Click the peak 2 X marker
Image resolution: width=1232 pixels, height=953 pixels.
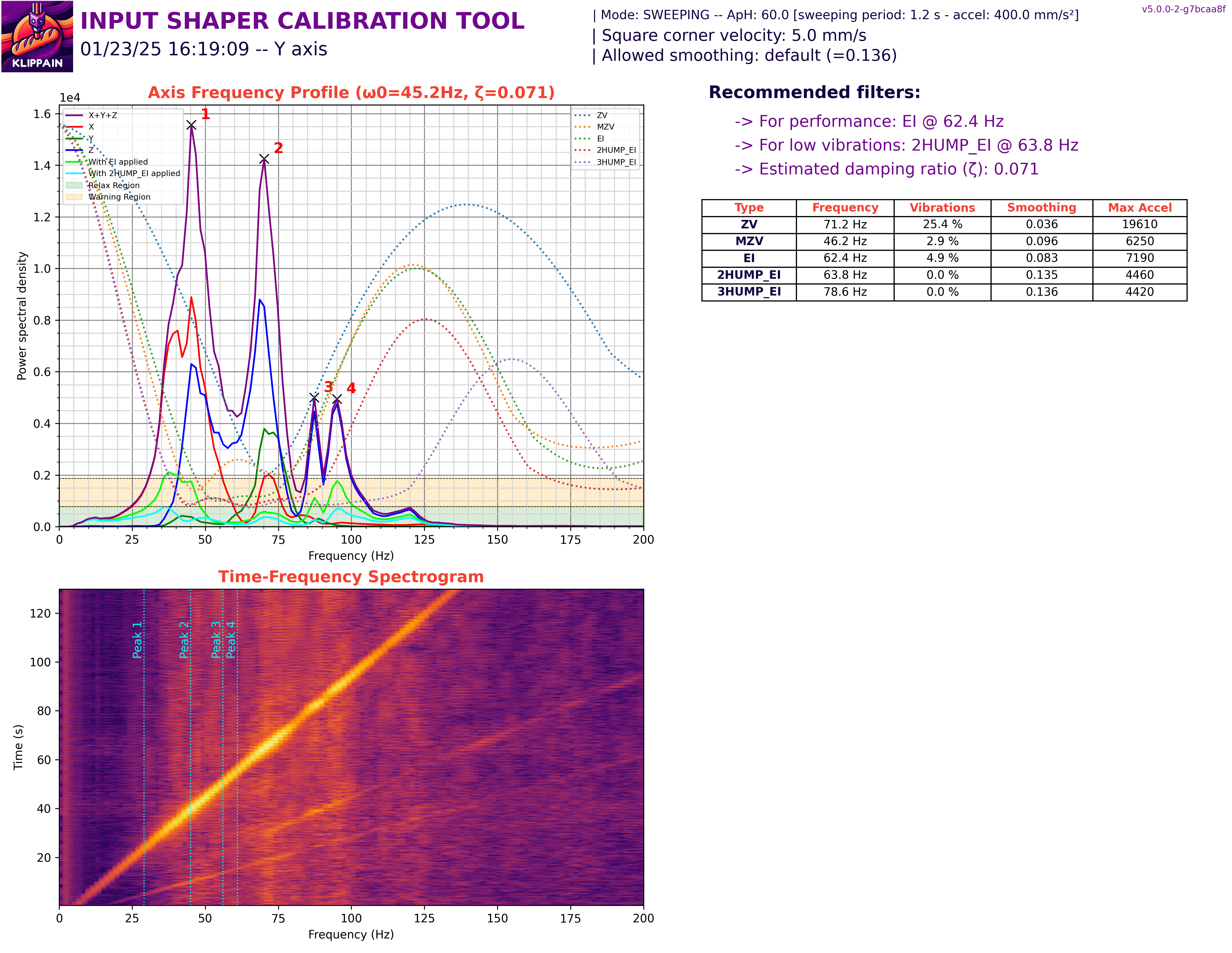coord(264,159)
